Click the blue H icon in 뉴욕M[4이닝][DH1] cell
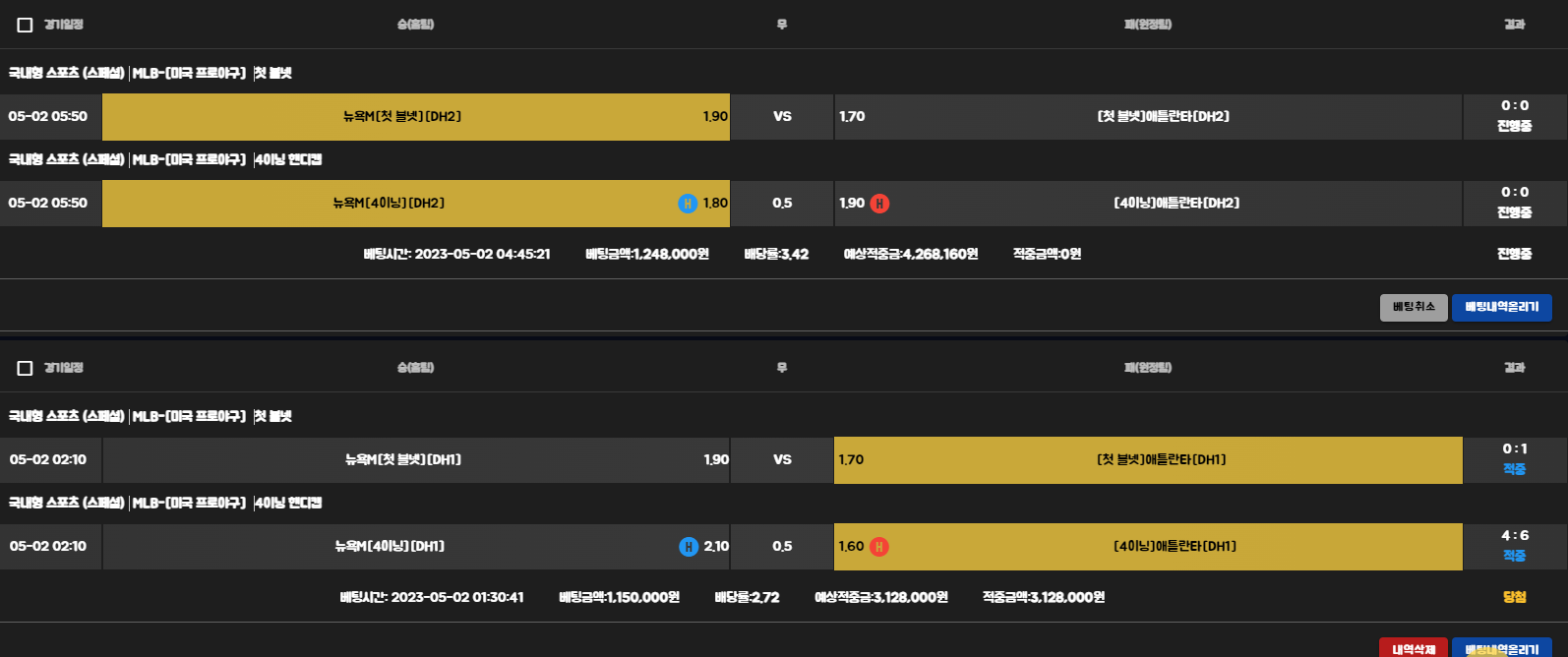Image resolution: width=1568 pixels, height=657 pixels. coord(689,547)
